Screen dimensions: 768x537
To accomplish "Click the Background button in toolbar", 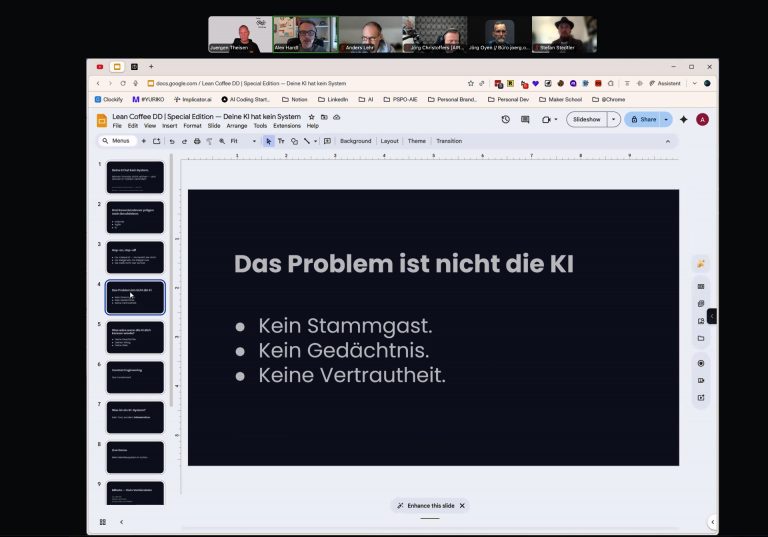I will [355, 141].
